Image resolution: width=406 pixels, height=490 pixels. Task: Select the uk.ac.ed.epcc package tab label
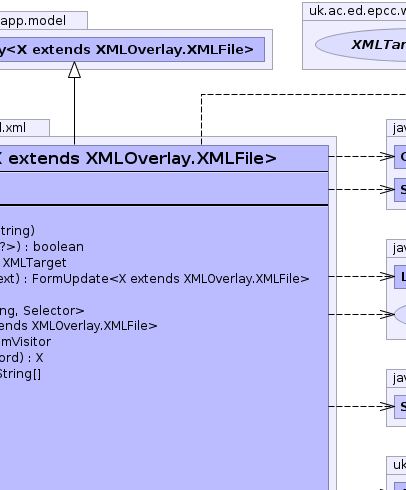(357, 11)
